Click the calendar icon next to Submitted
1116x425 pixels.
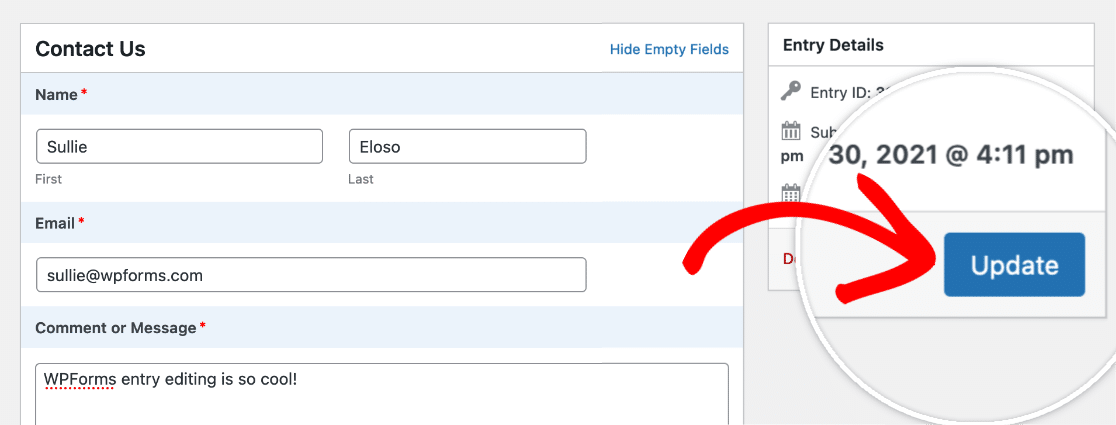coord(791,131)
